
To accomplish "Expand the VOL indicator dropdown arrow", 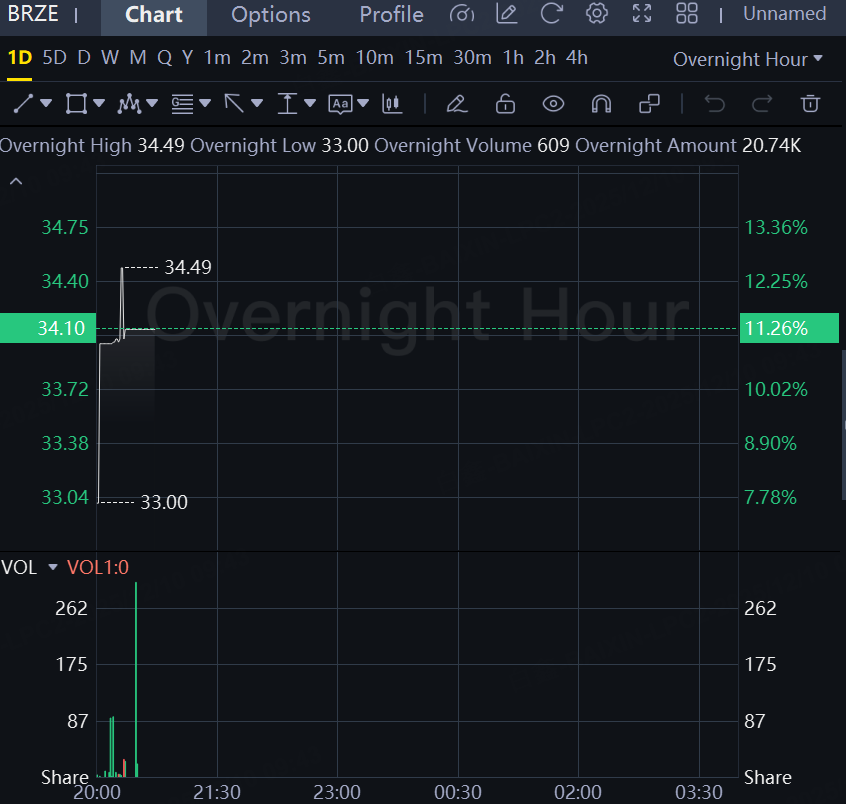I will (53, 568).
